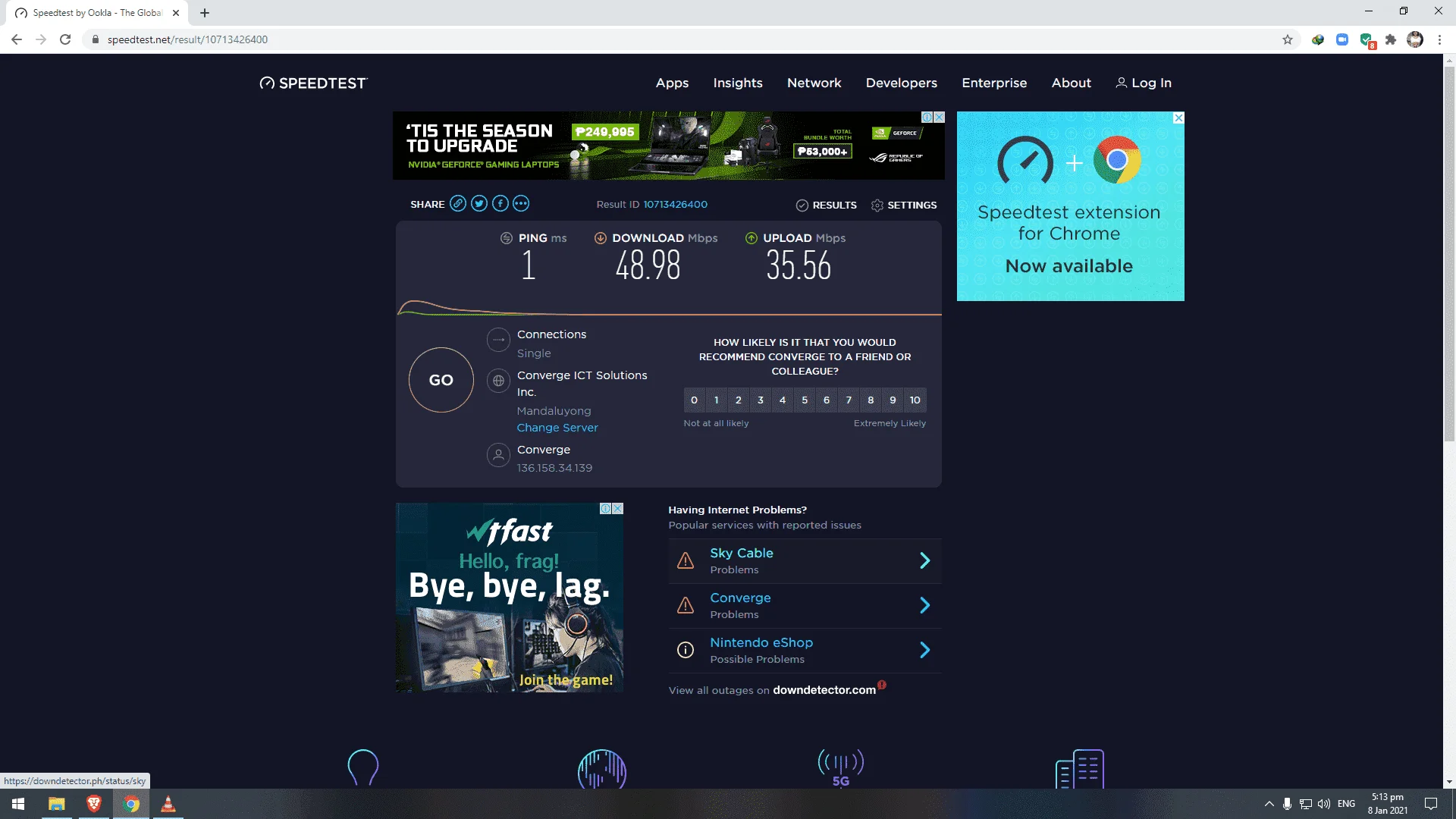The width and height of the screenshot is (1456, 819).
Task: Launch Brave browser from taskbar
Action: tap(94, 804)
